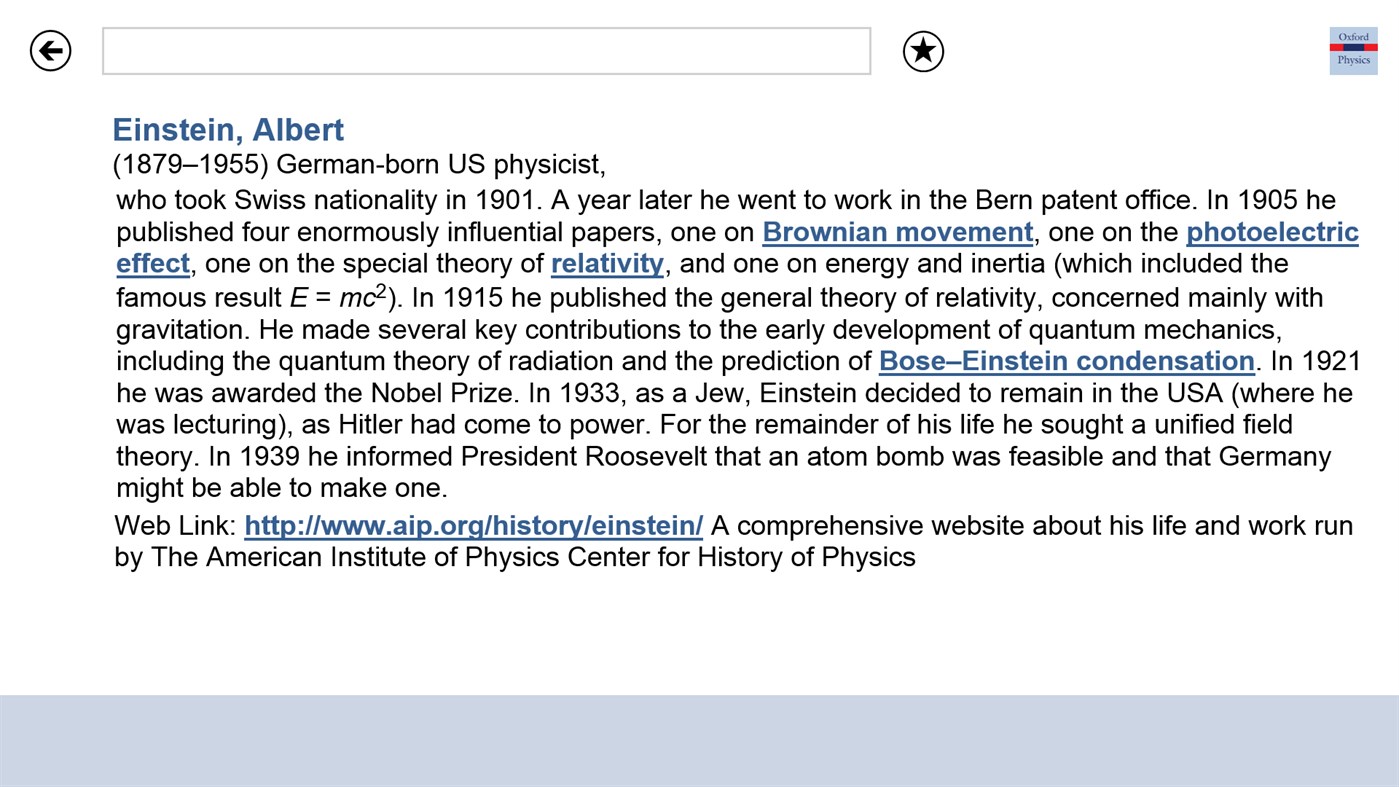This screenshot has width=1399, height=787.
Task: Click the German-born US physicist text
Action: (x=440, y=164)
